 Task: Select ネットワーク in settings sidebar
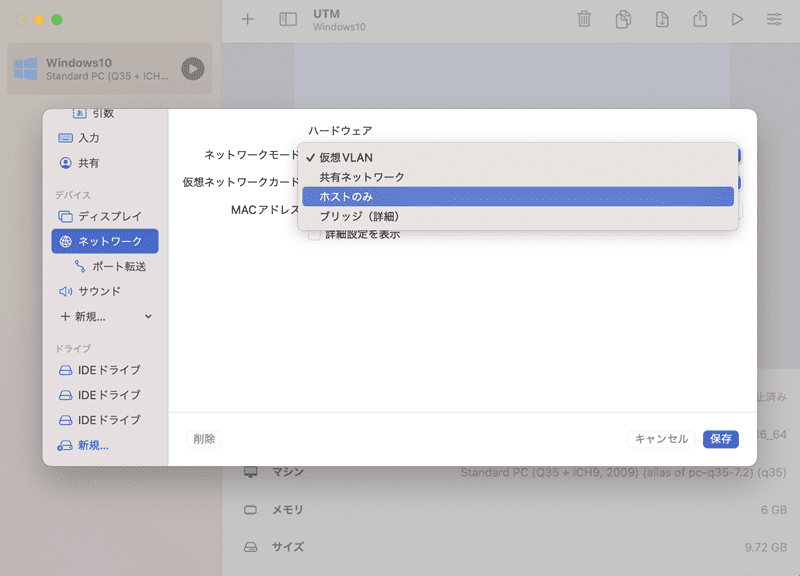pos(105,241)
